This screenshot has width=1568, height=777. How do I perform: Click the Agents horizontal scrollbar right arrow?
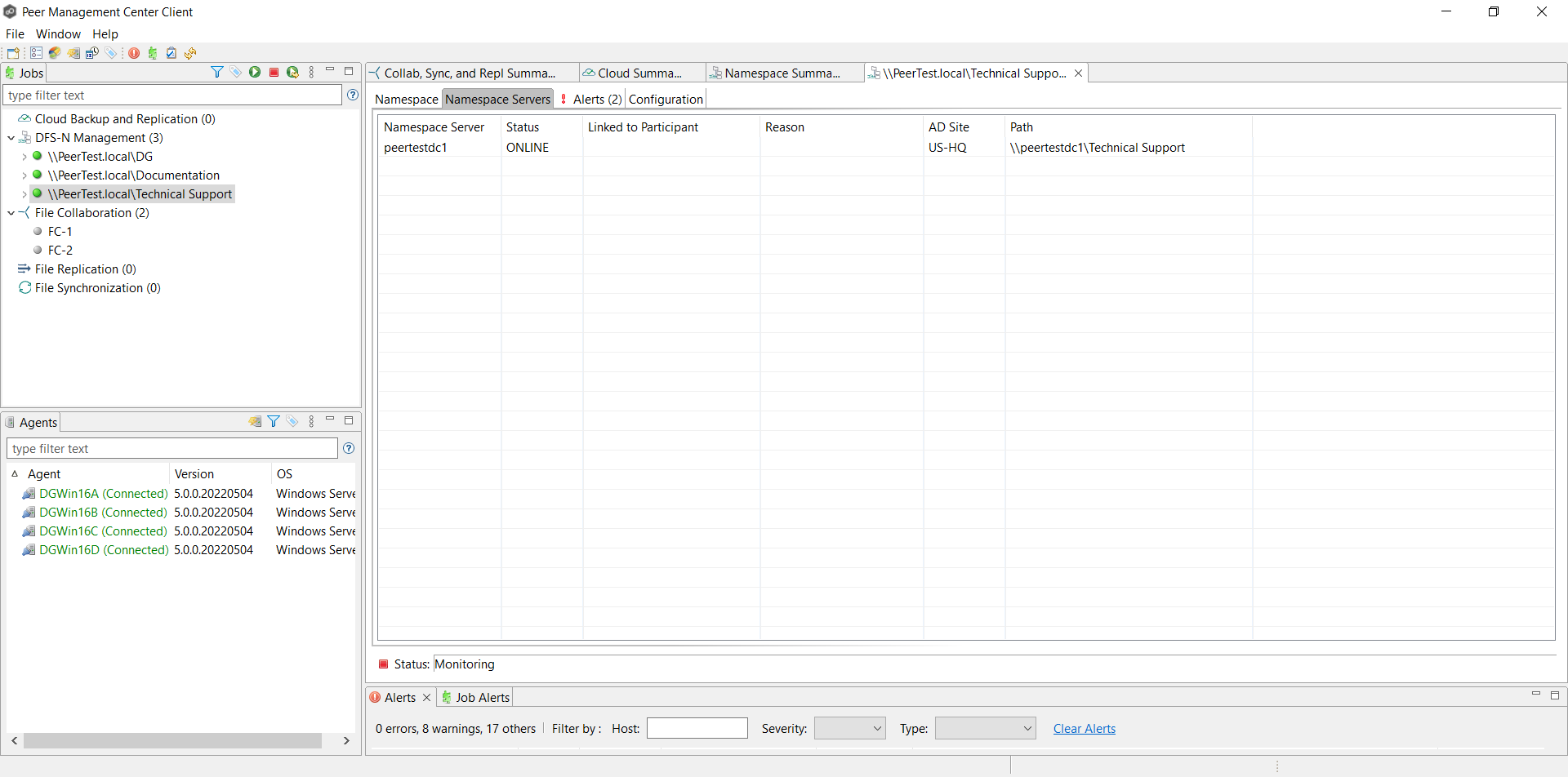coord(347,741)
